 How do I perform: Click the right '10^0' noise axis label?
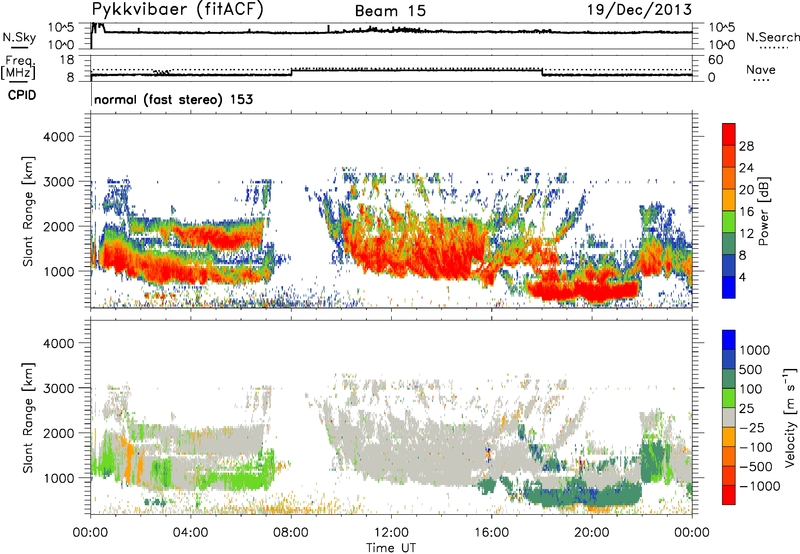coord(721,45)
